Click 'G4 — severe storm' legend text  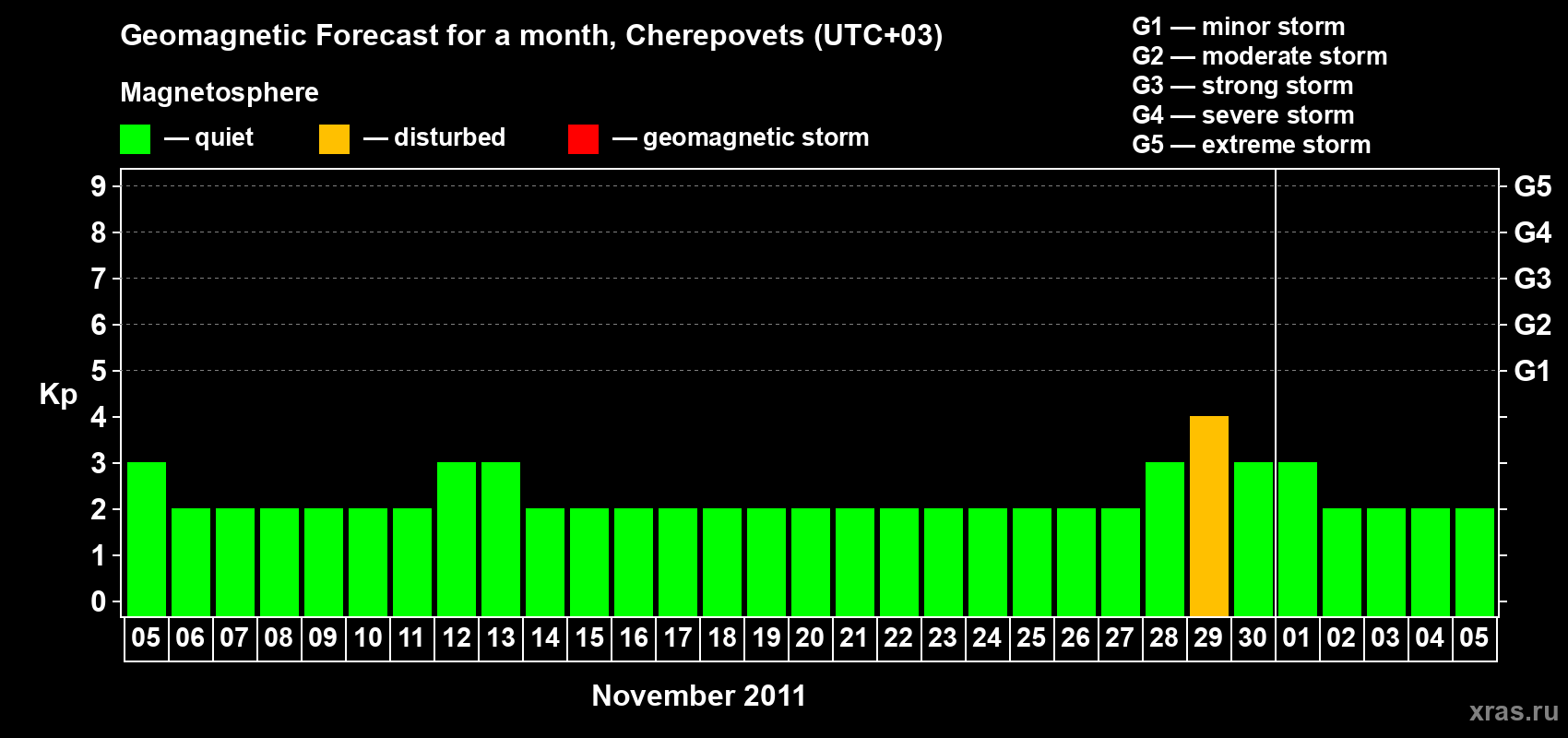(1242, 115)
